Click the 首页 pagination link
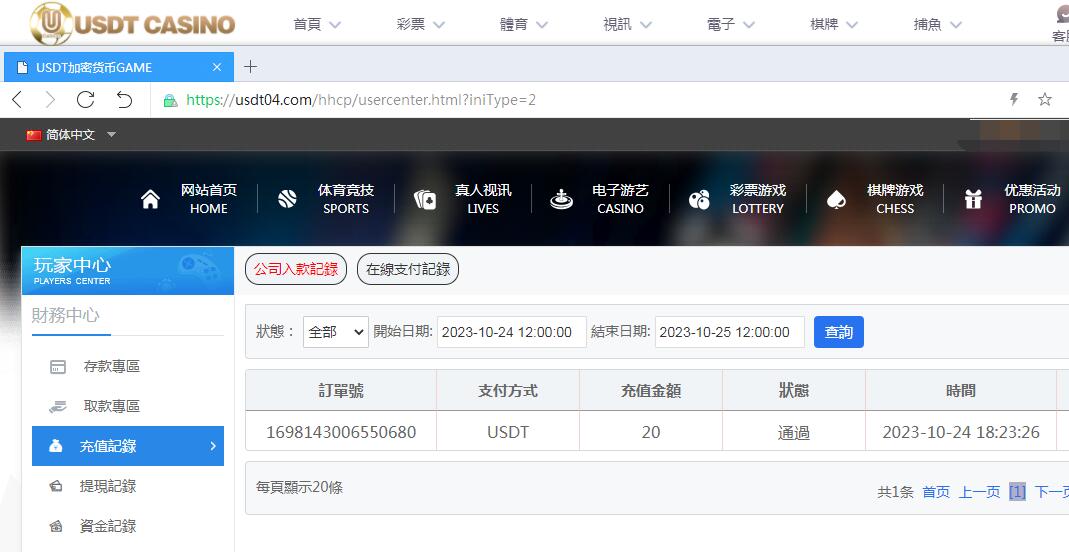The height and width of the screenshot is (552, 1069). click(935, 492)
